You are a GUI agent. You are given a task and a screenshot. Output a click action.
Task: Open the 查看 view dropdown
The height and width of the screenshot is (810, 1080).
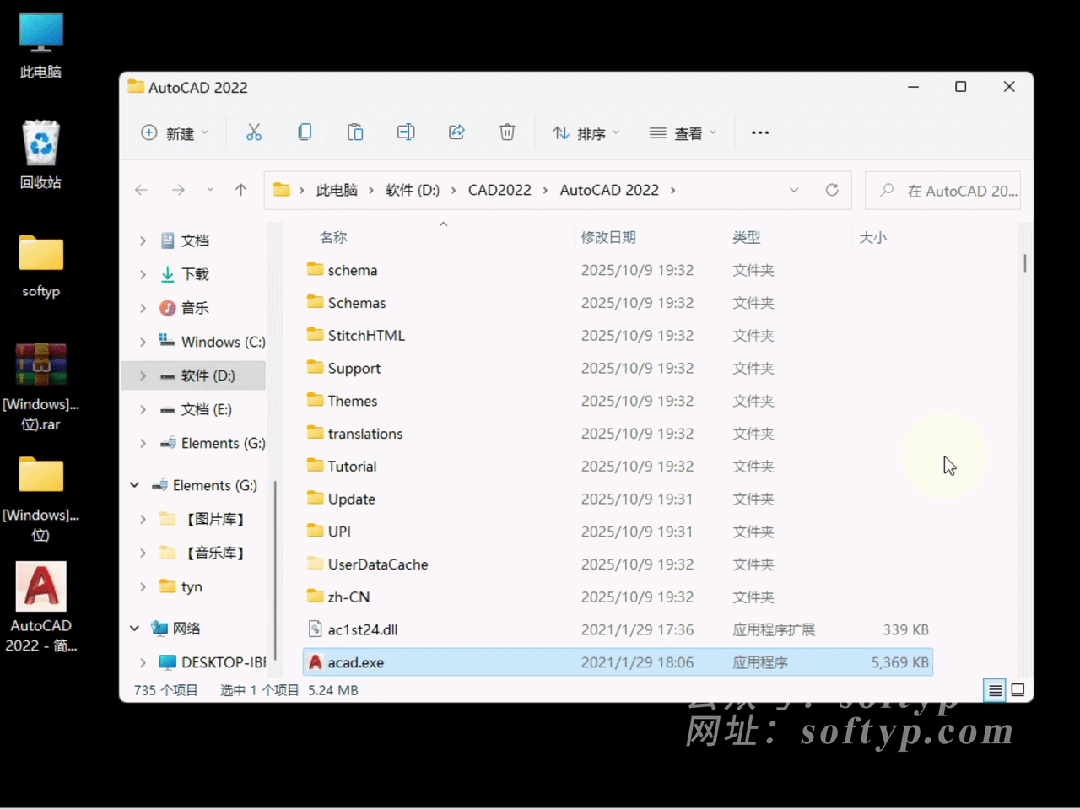pyautogui.click(x=683, y=133)
